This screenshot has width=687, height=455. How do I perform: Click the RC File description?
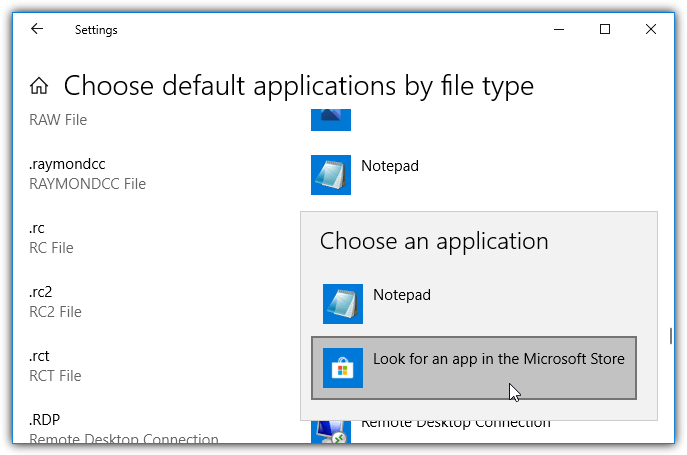tap(51, 248)
